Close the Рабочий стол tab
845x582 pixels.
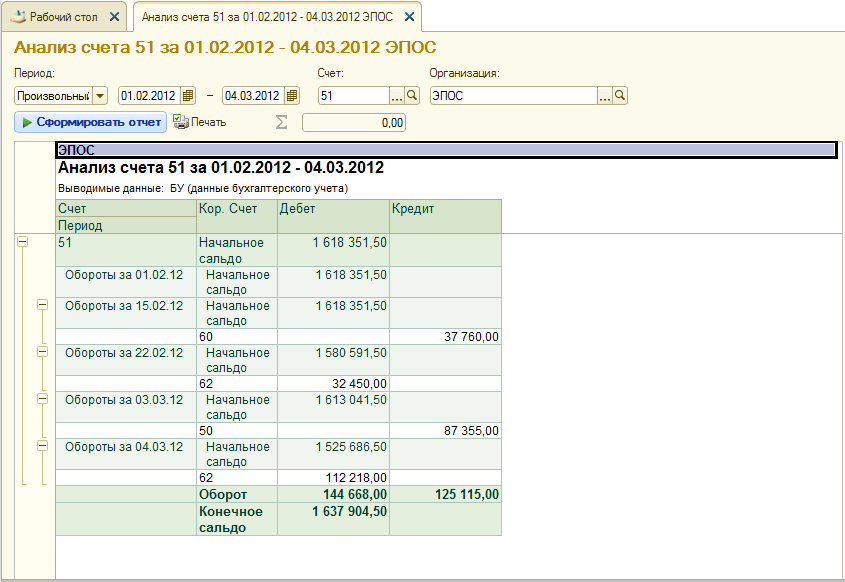tap(114, 17)
